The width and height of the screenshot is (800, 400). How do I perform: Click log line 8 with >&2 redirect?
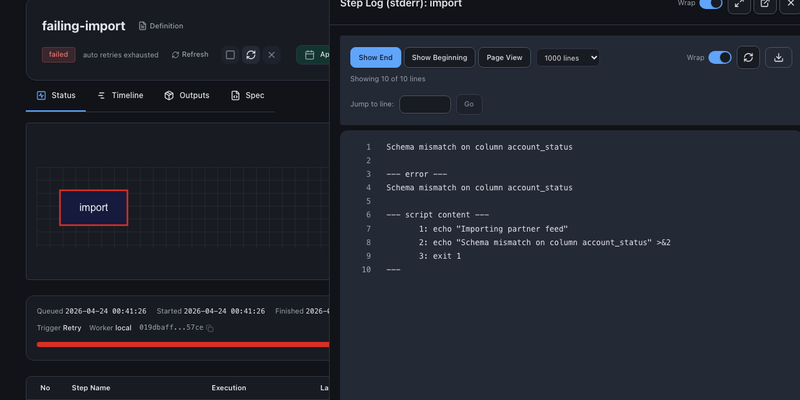click(x=544, y=242)
